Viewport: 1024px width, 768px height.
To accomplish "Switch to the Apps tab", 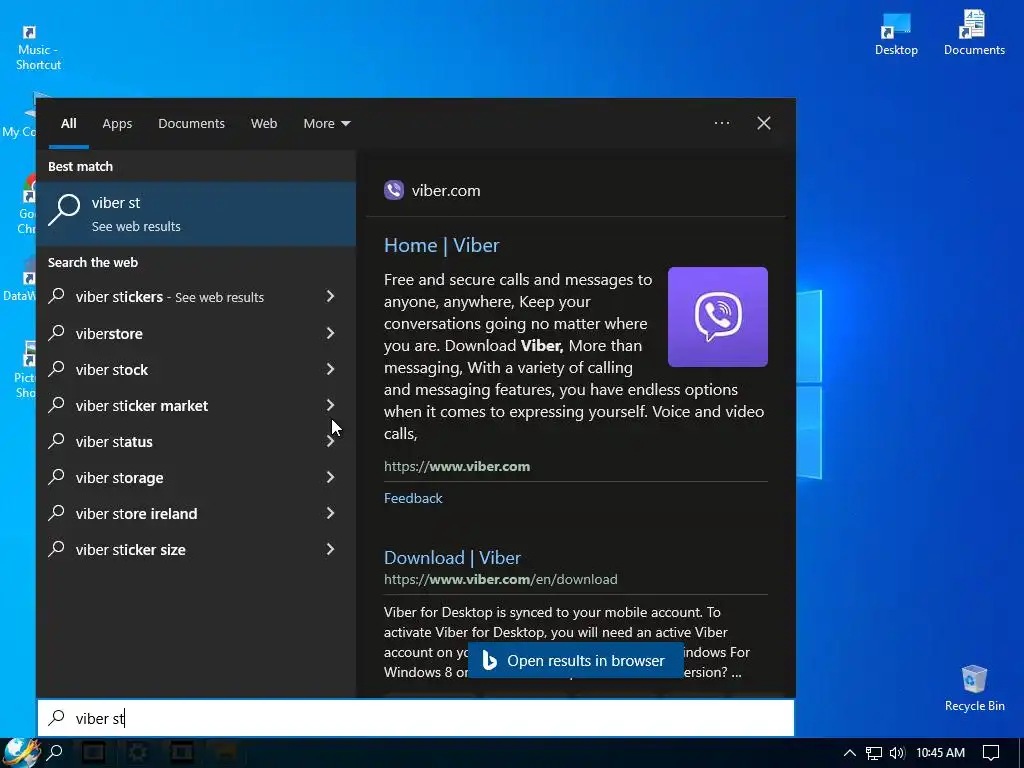I will (x=117, y=123).
